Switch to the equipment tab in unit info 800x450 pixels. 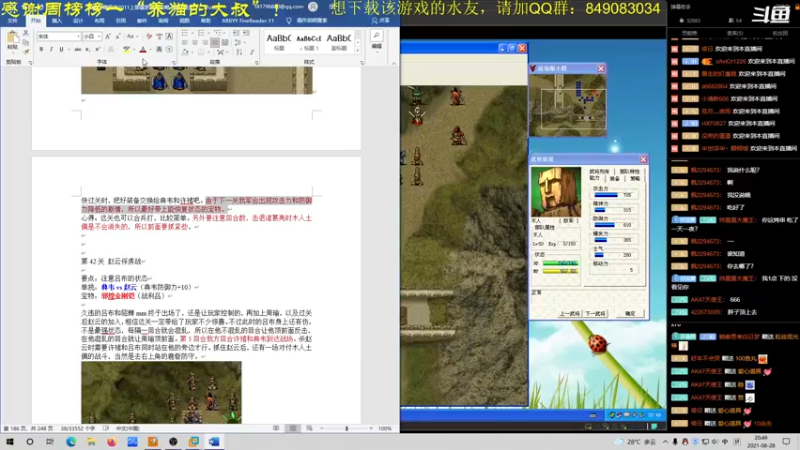coord(614,179)
